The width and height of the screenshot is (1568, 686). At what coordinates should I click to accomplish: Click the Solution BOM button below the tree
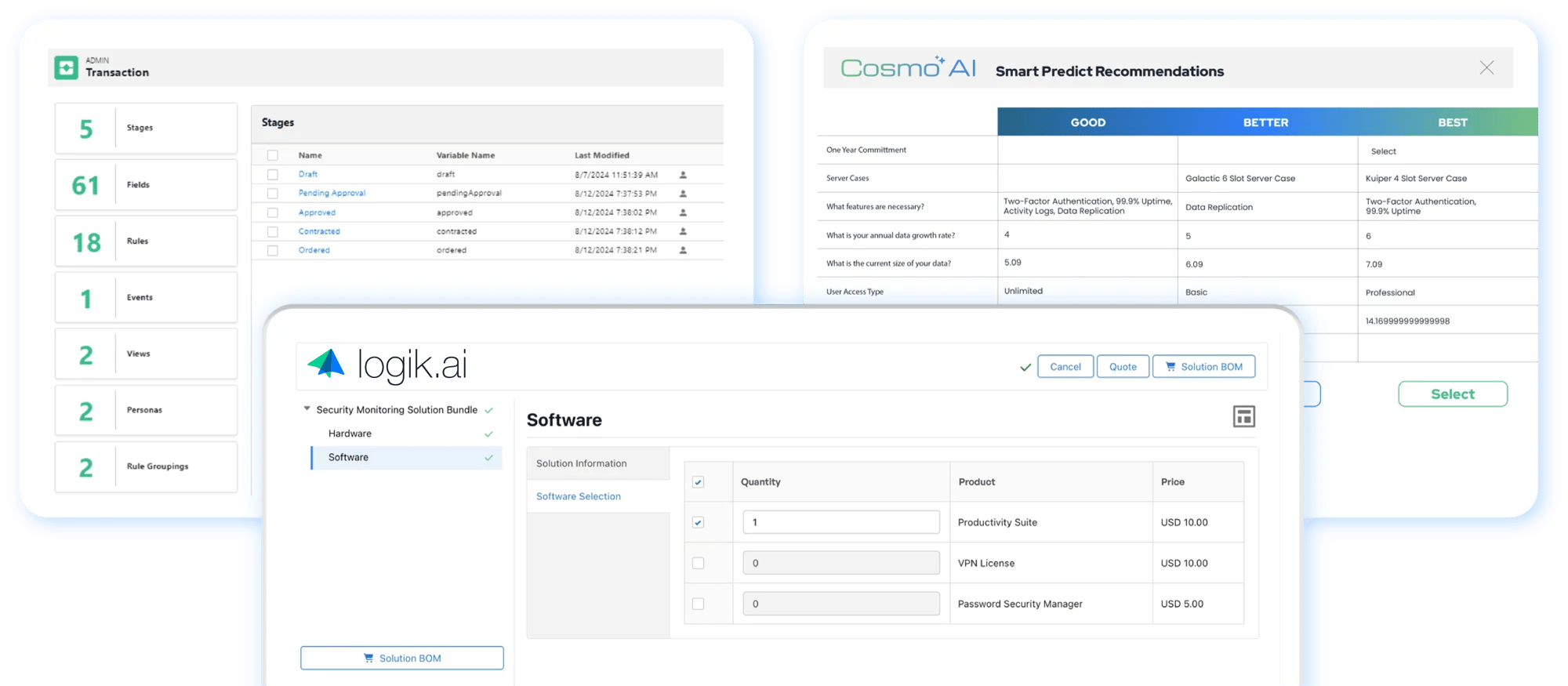coord(402,659)
